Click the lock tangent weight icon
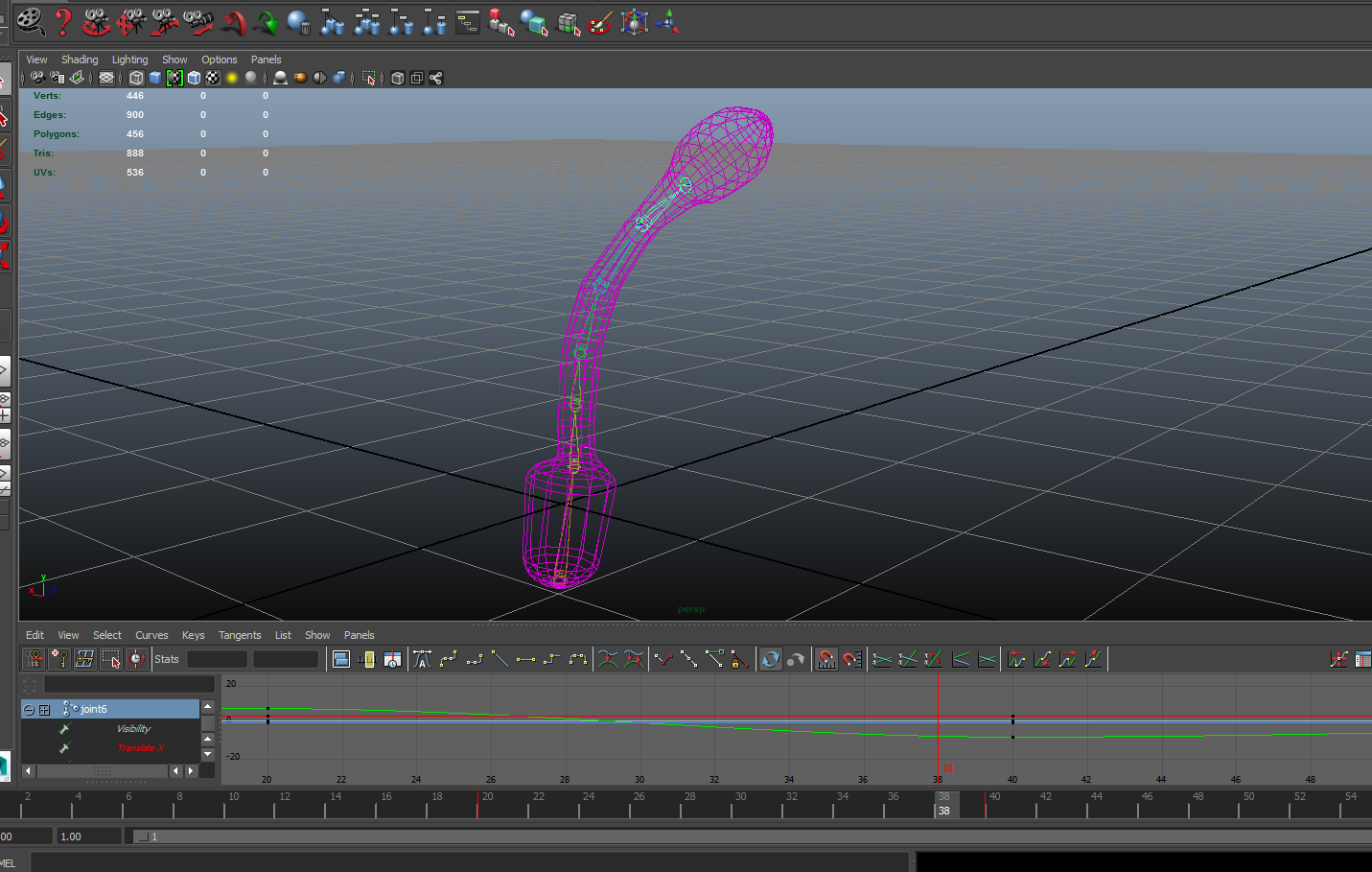 coord(739,659)
